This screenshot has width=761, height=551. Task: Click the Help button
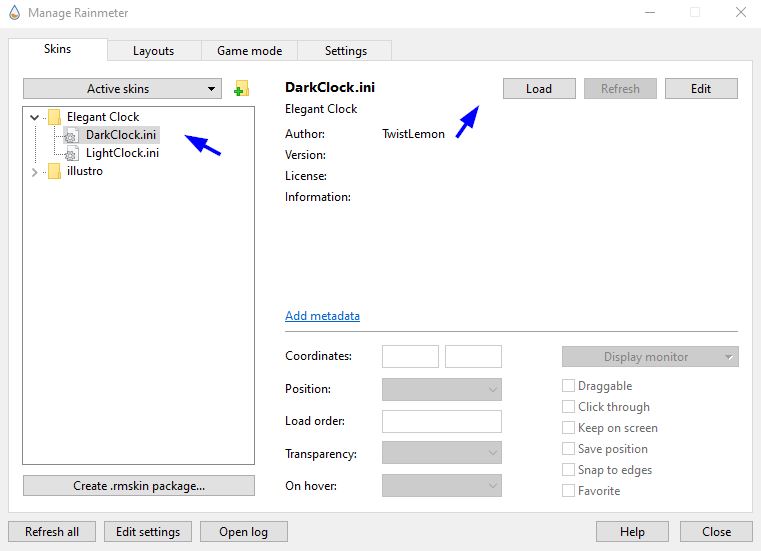[x=632, y=532]
